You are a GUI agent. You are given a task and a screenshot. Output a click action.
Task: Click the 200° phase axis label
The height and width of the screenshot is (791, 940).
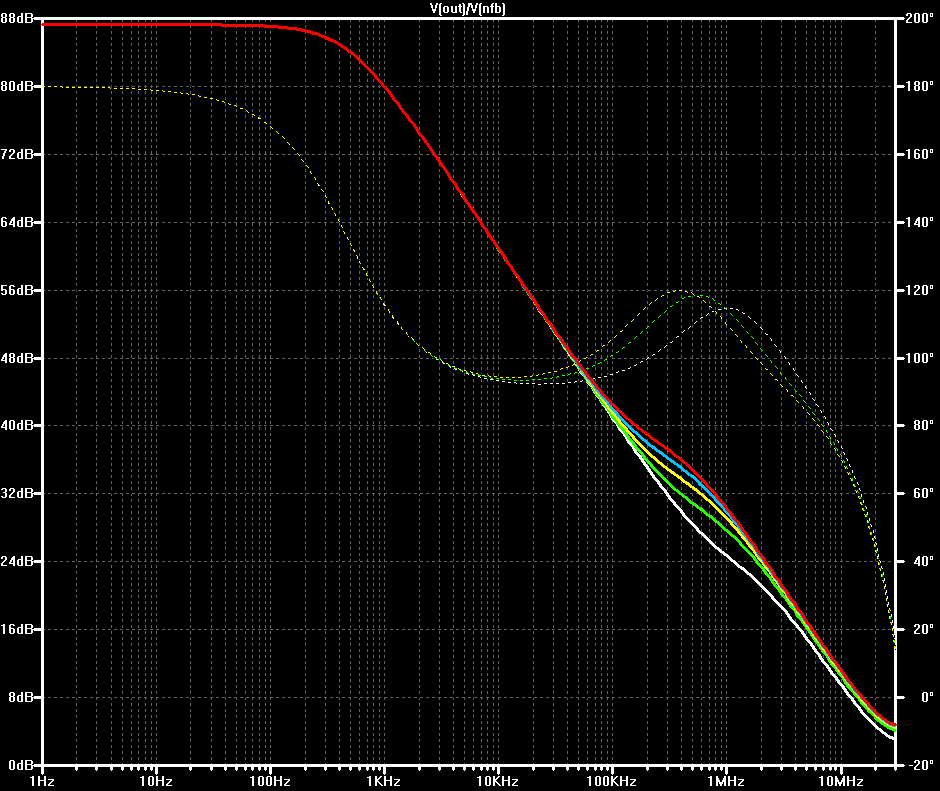tap(919, 19)
